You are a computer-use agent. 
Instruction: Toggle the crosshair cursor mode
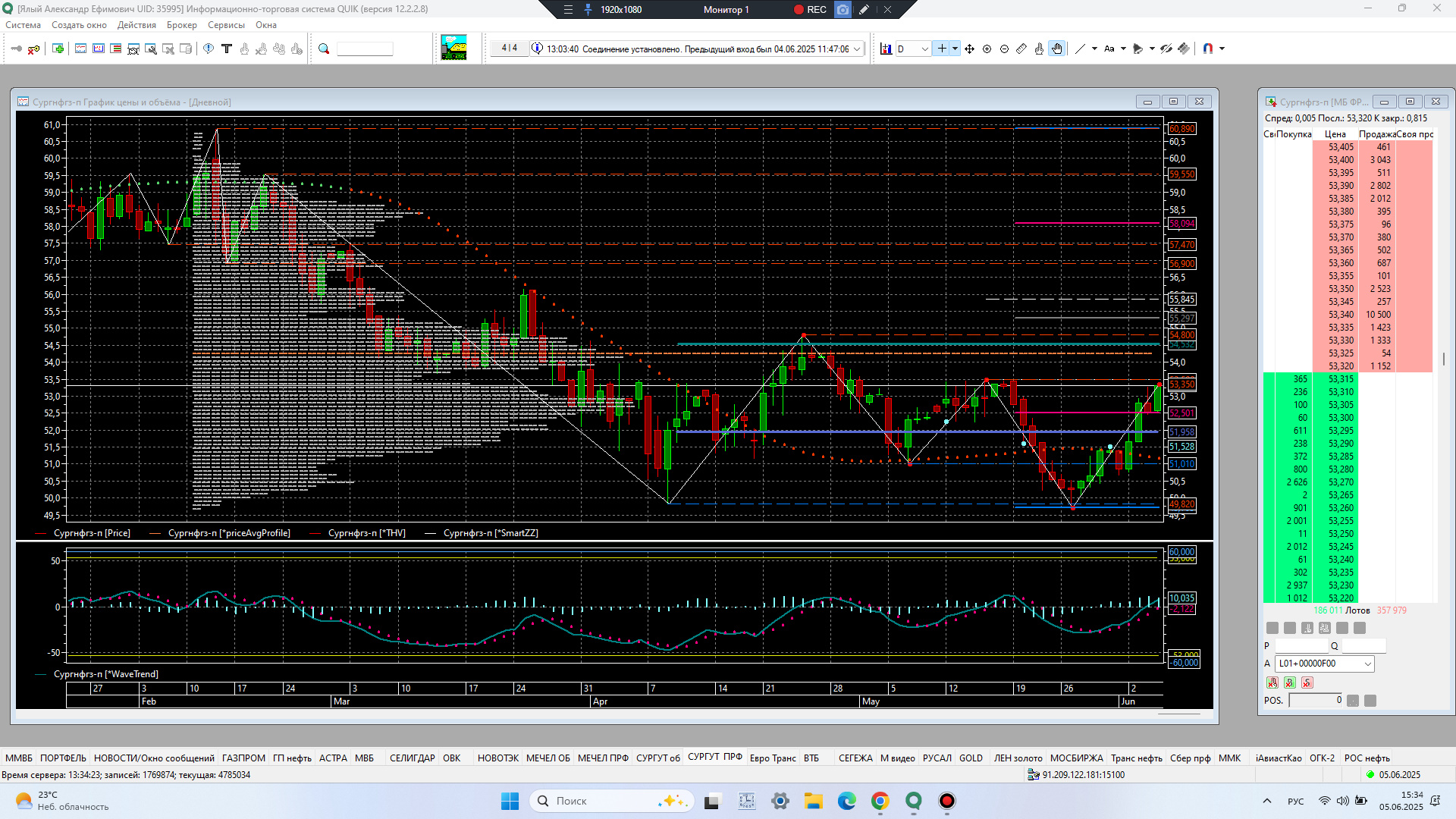941,49
